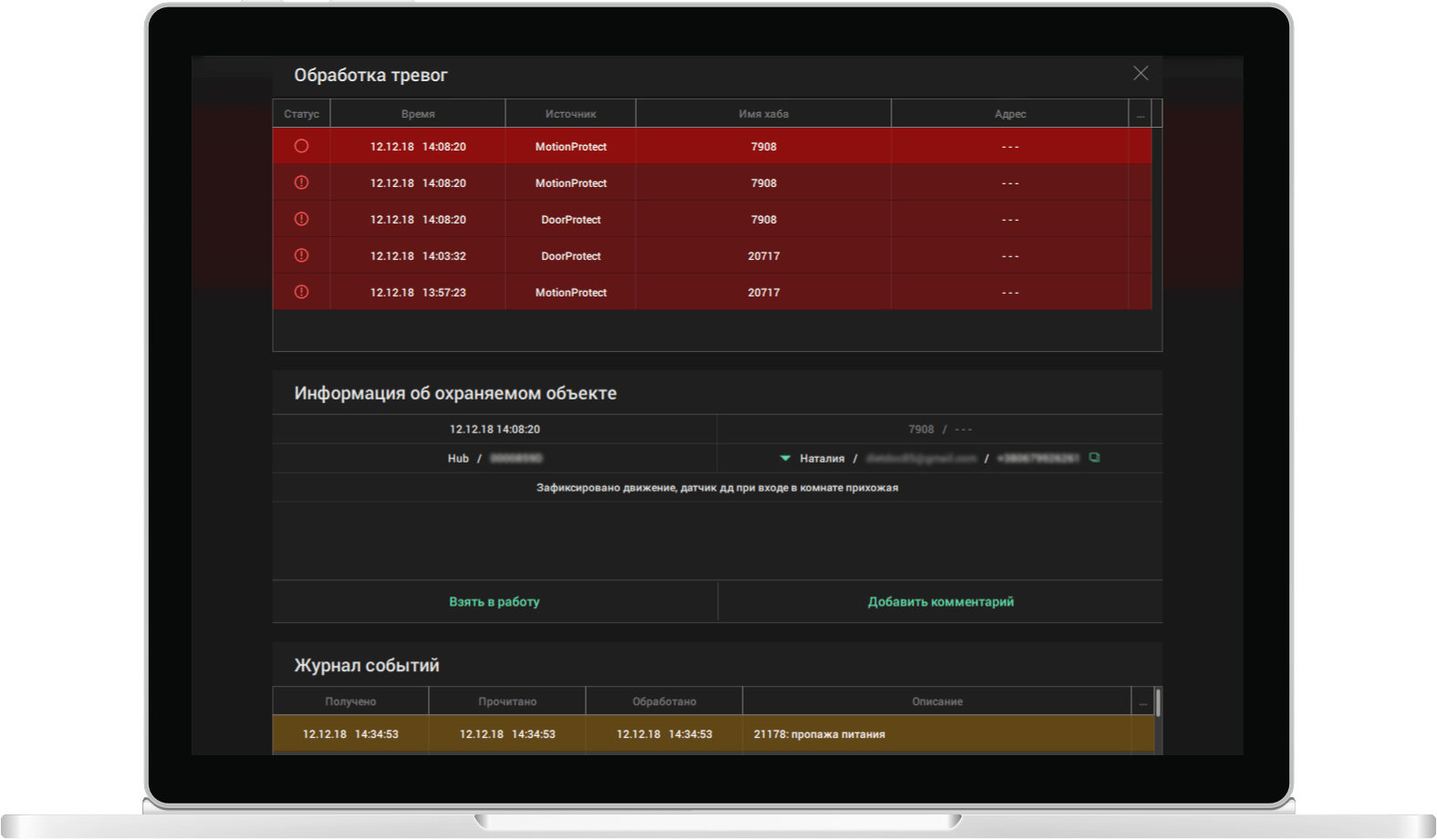
Task: Click the Статус column header
Action: (x=301, y=114)
